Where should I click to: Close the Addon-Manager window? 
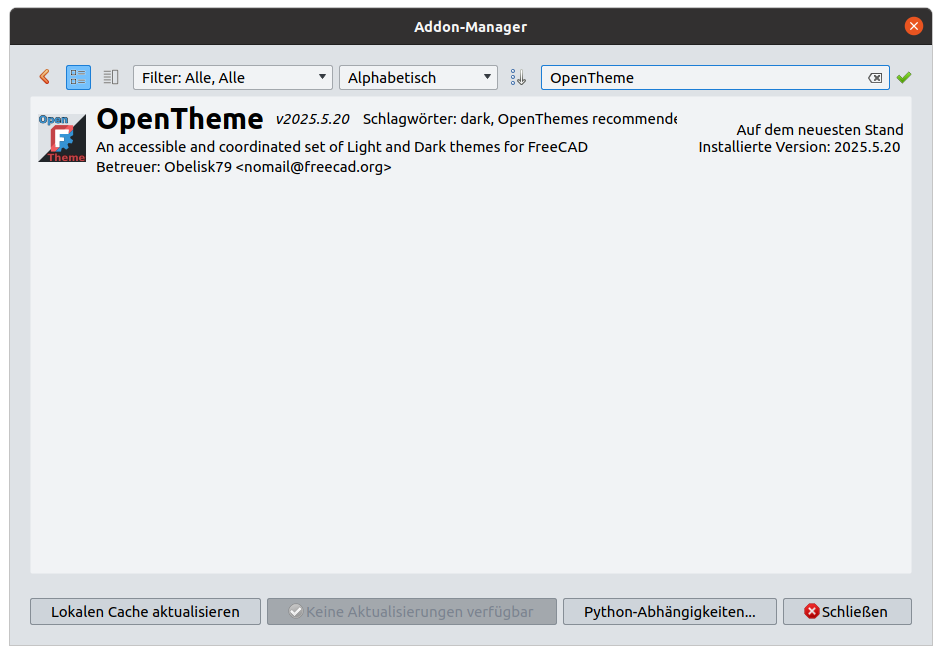pos(913,26)
